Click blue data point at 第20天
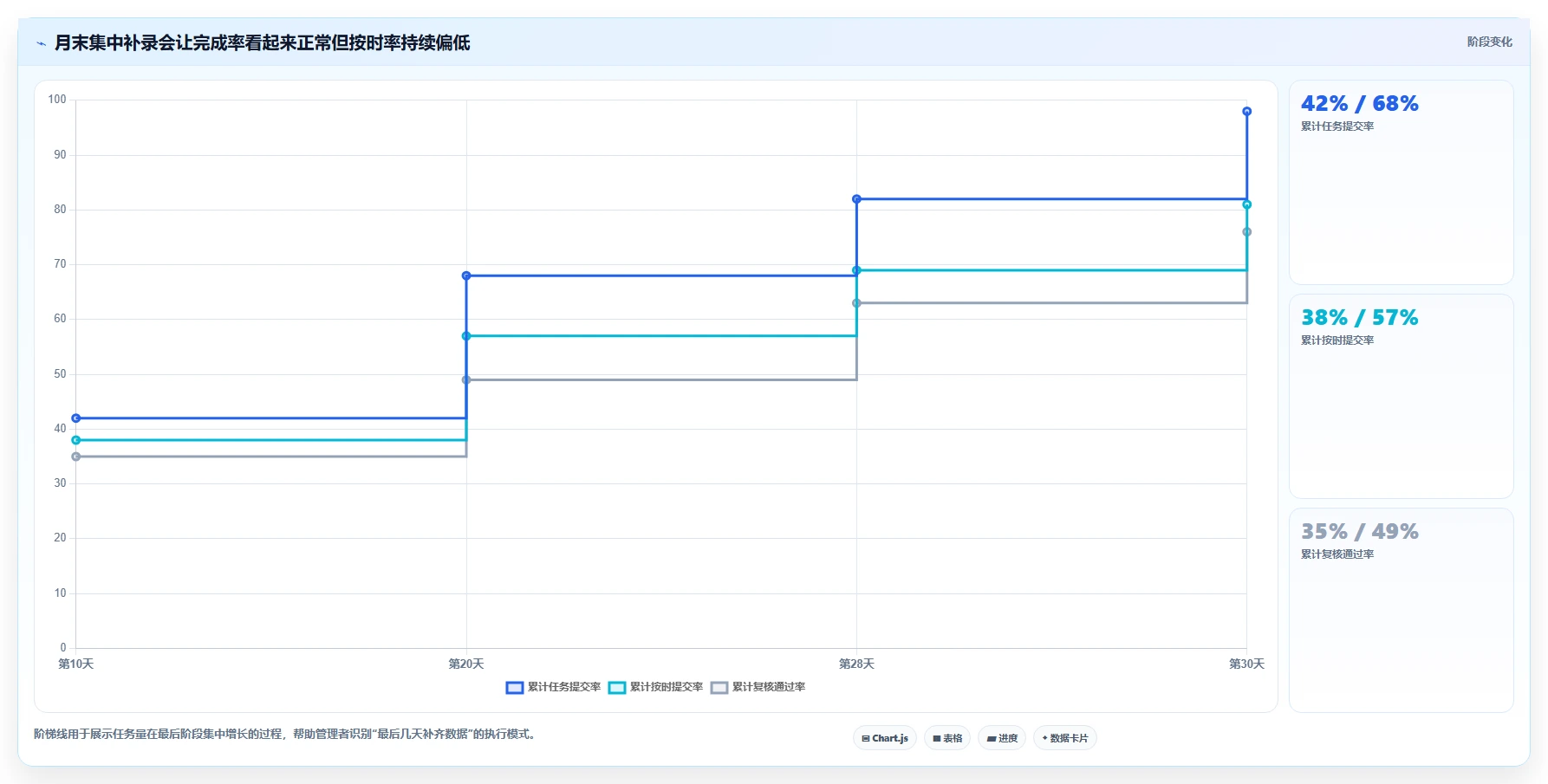This screenshot has height=784, width=1548. pos(466,276)
